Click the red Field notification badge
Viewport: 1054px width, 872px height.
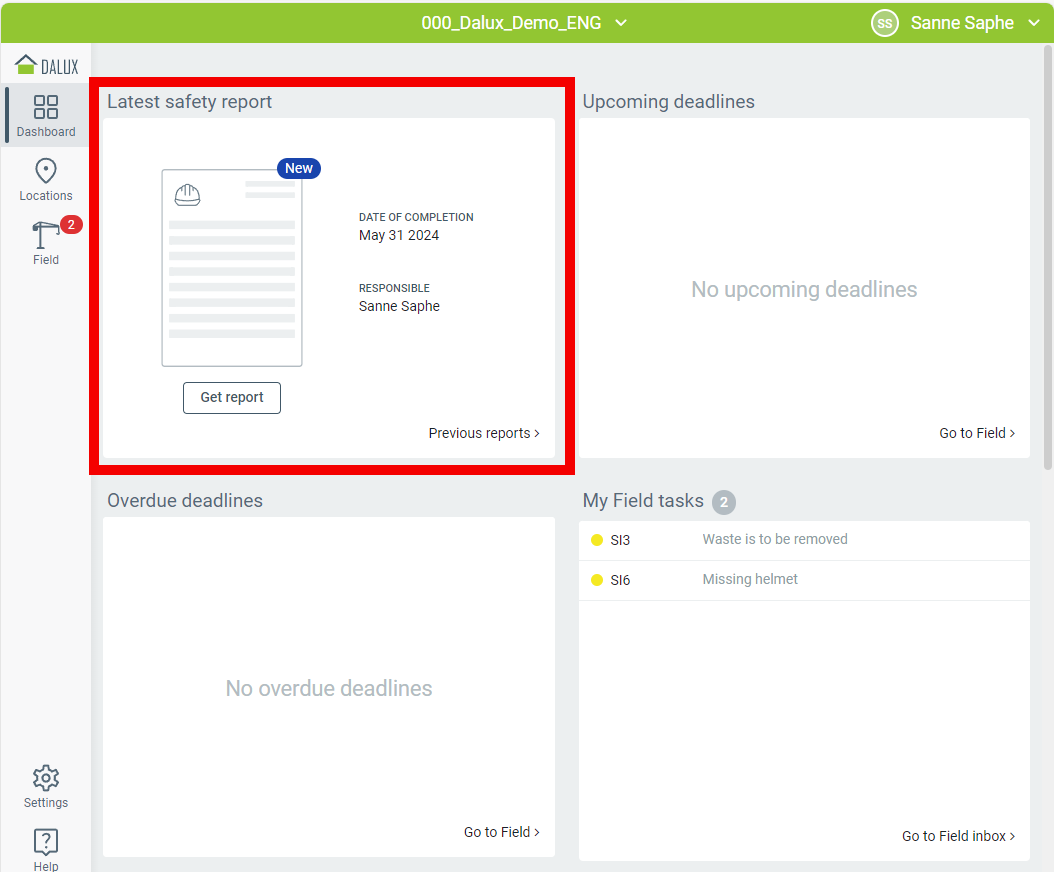71,224
